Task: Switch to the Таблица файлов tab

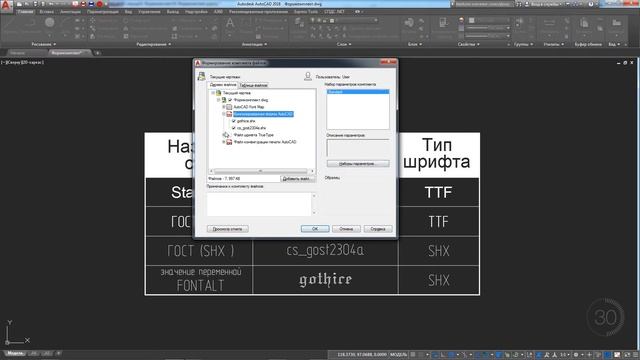Action: pos(253,85)
